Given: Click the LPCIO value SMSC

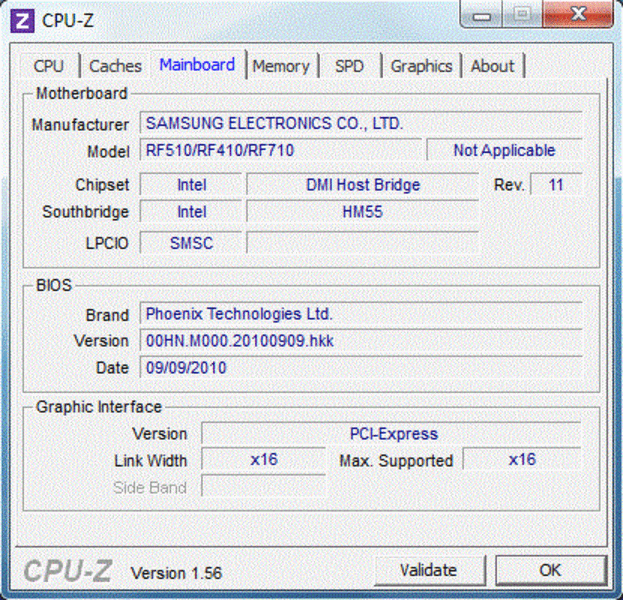Looking at the screenshot, I should coord(191,243).
